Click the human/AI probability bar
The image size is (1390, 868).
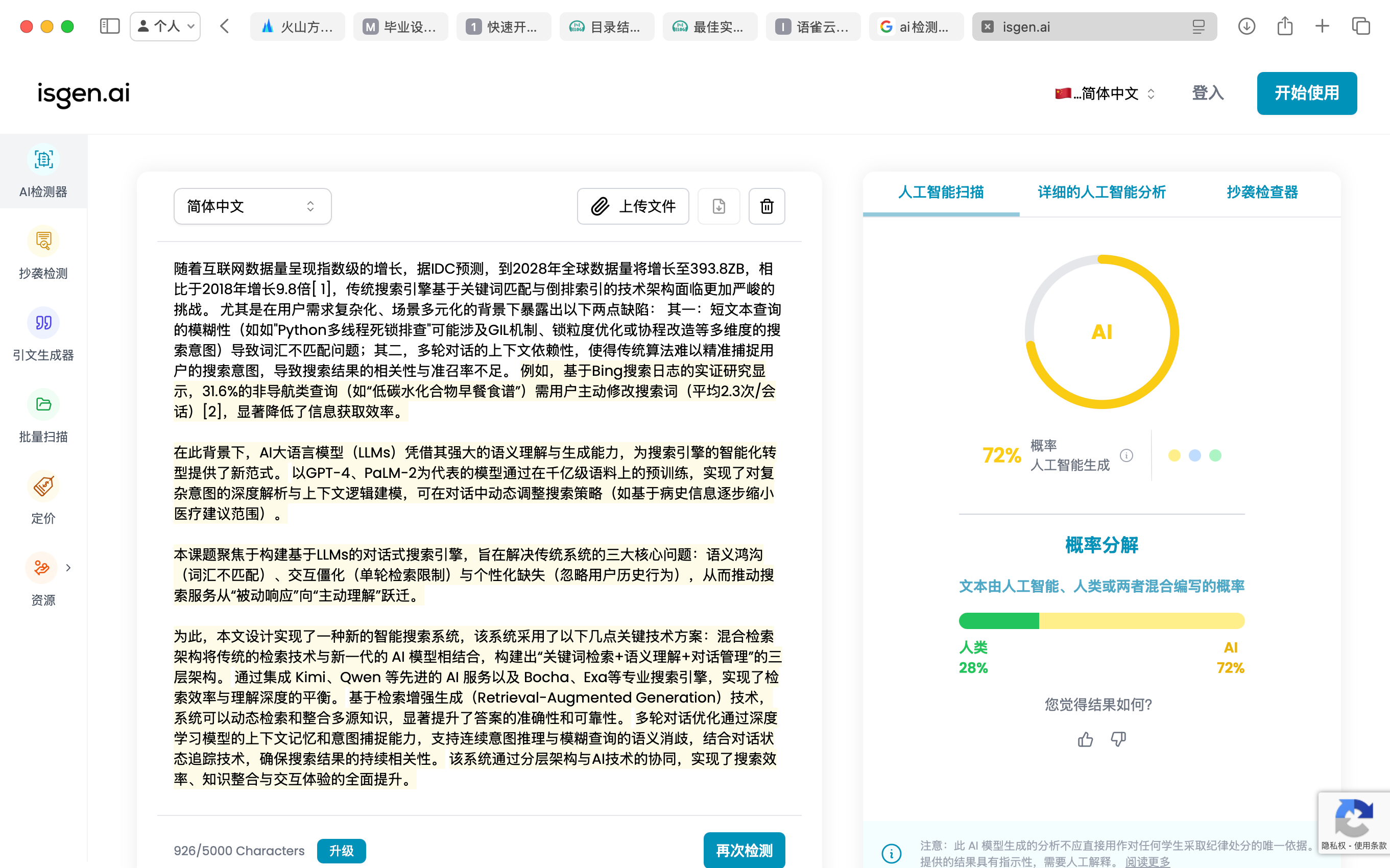pyautogui.click(x=1101, y=620)
